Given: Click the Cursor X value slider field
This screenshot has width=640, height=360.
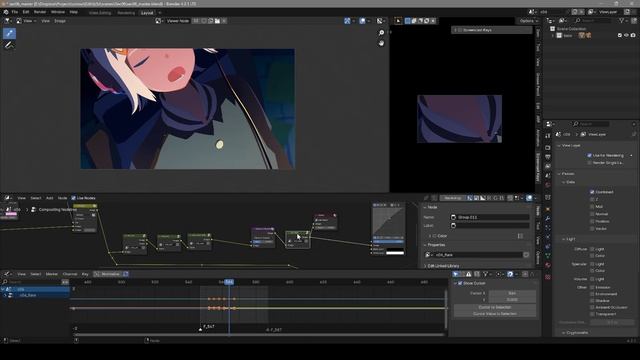Looking at the screenshot, I should click(512, 293).
